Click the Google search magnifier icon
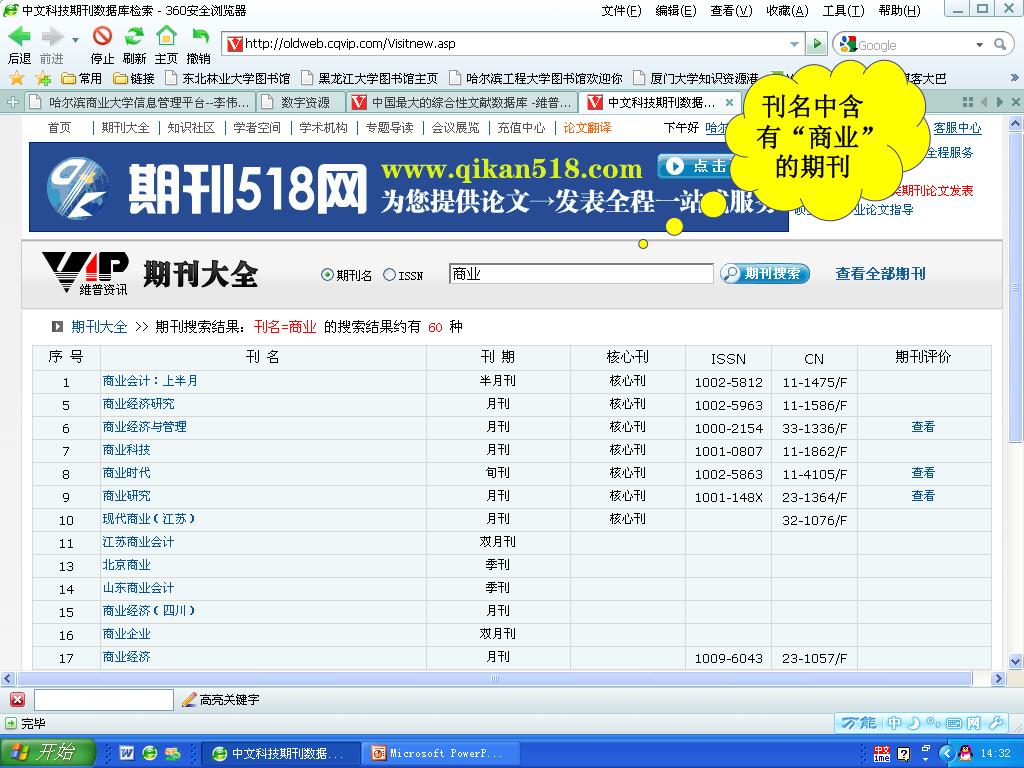This screenshot has width=1024, height=768. (1000, 44)
